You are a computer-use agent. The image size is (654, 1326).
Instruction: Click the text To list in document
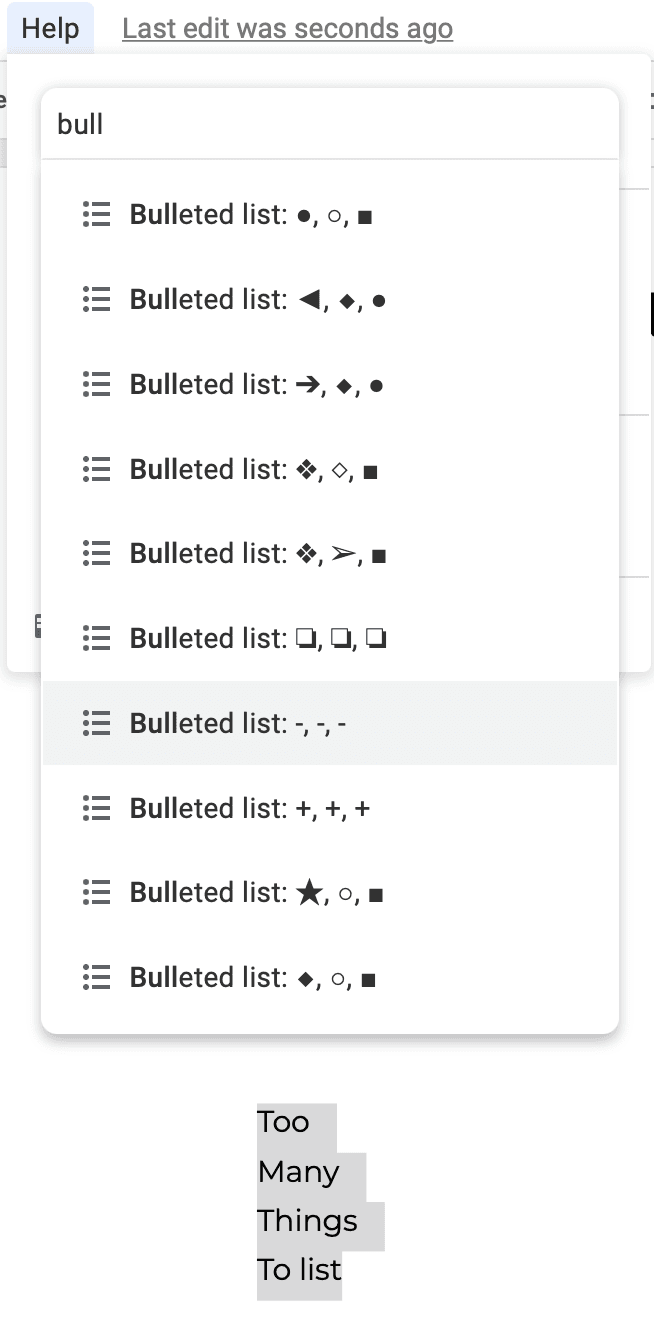(299, 1270)
